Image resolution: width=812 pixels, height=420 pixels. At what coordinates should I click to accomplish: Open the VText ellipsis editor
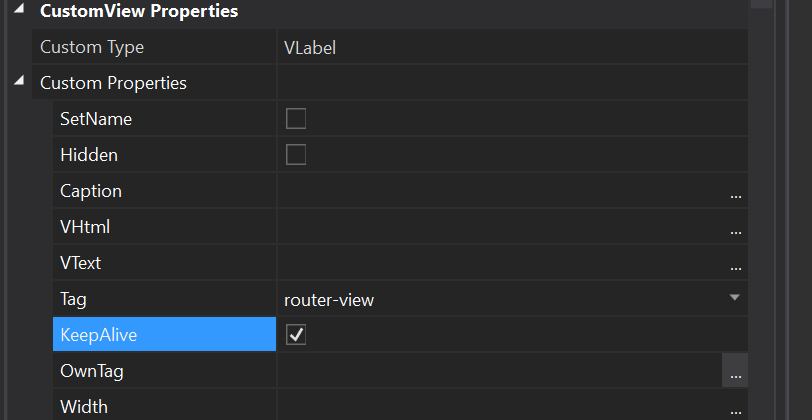tap(736, 264)
